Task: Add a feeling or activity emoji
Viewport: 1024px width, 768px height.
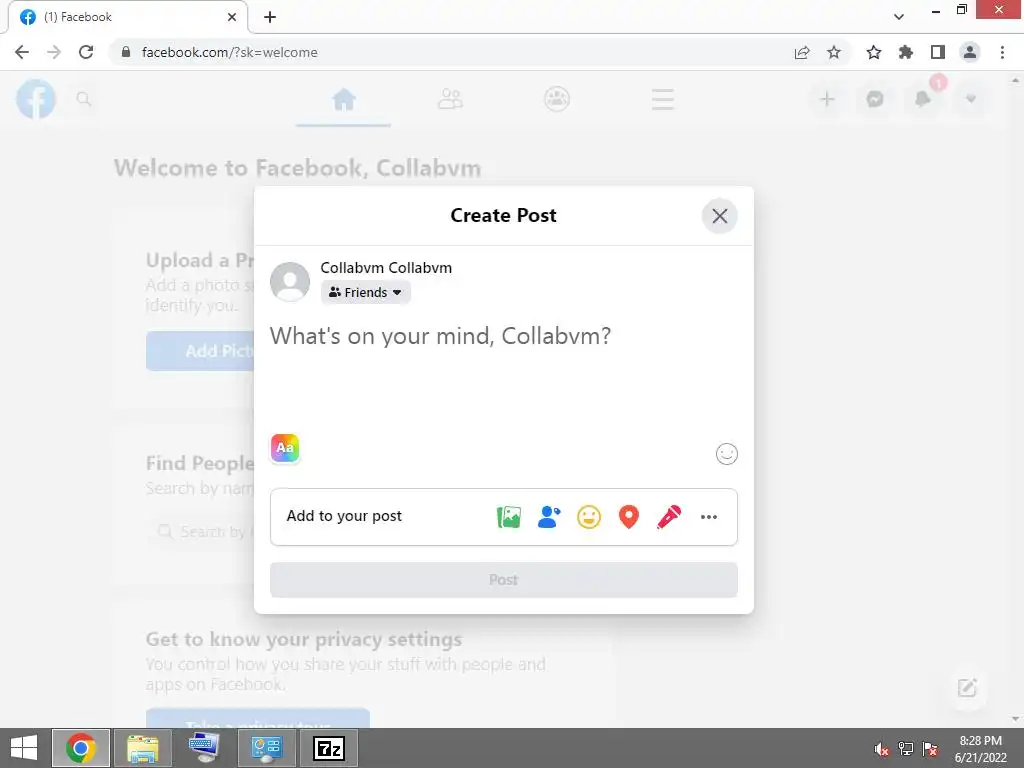Action: (x=589, y=517)
